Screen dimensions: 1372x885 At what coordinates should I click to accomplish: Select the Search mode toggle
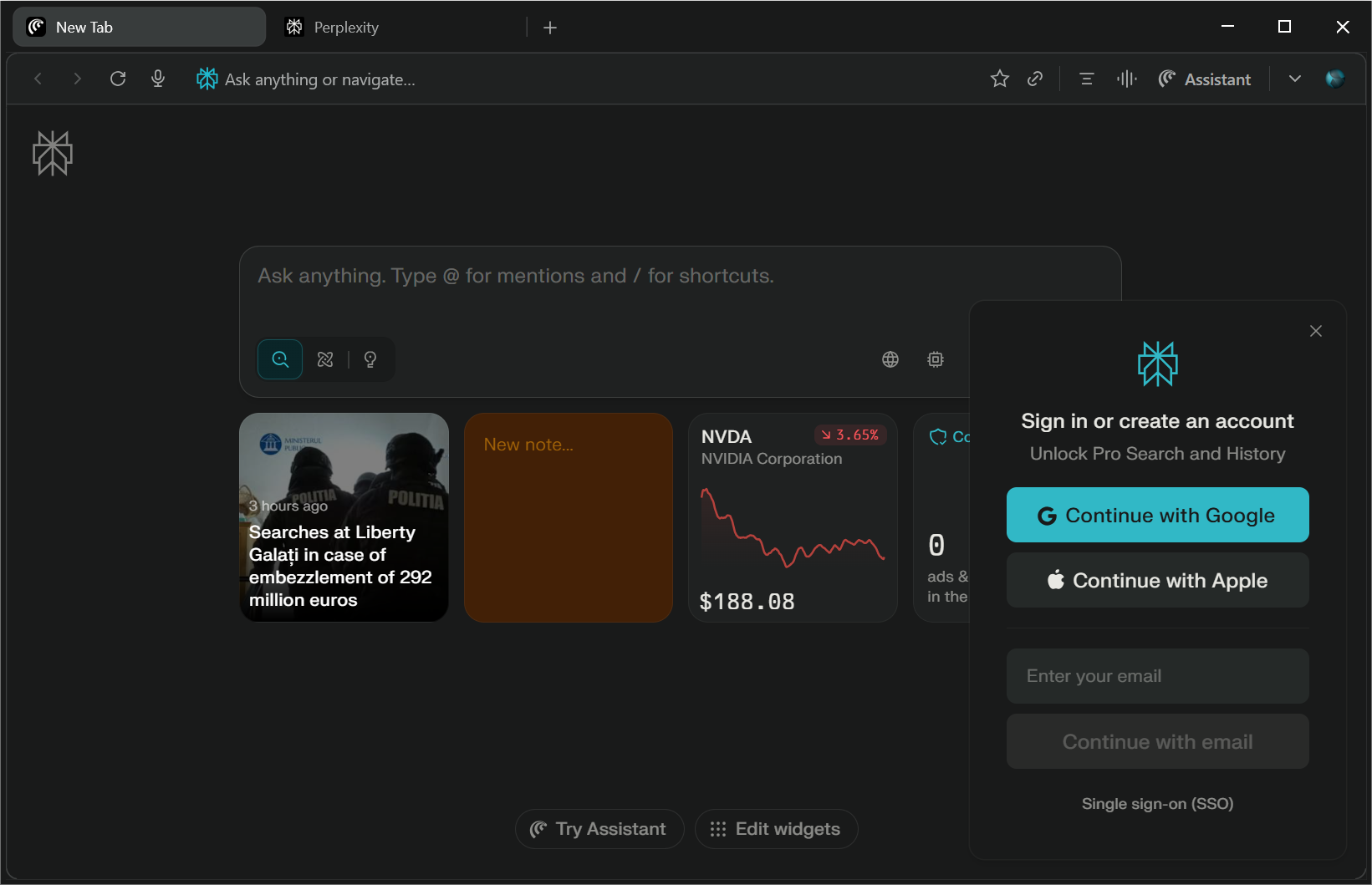click(280, 359)
